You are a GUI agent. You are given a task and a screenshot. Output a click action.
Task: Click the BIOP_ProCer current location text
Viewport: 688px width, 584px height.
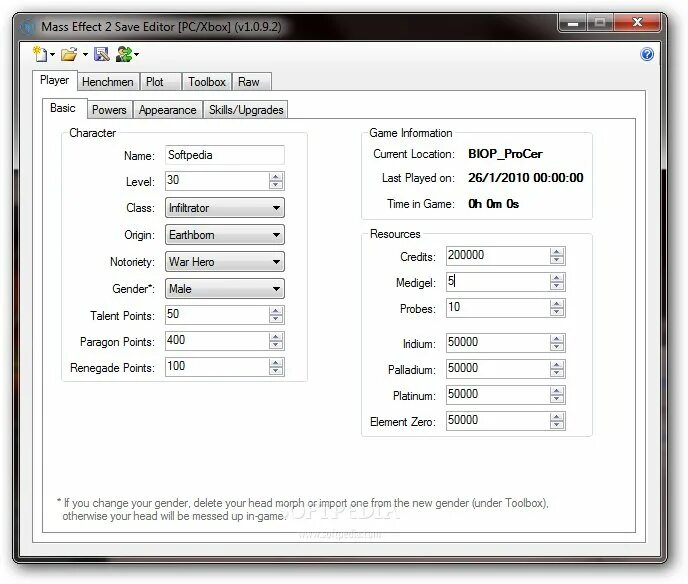[505, 154]
